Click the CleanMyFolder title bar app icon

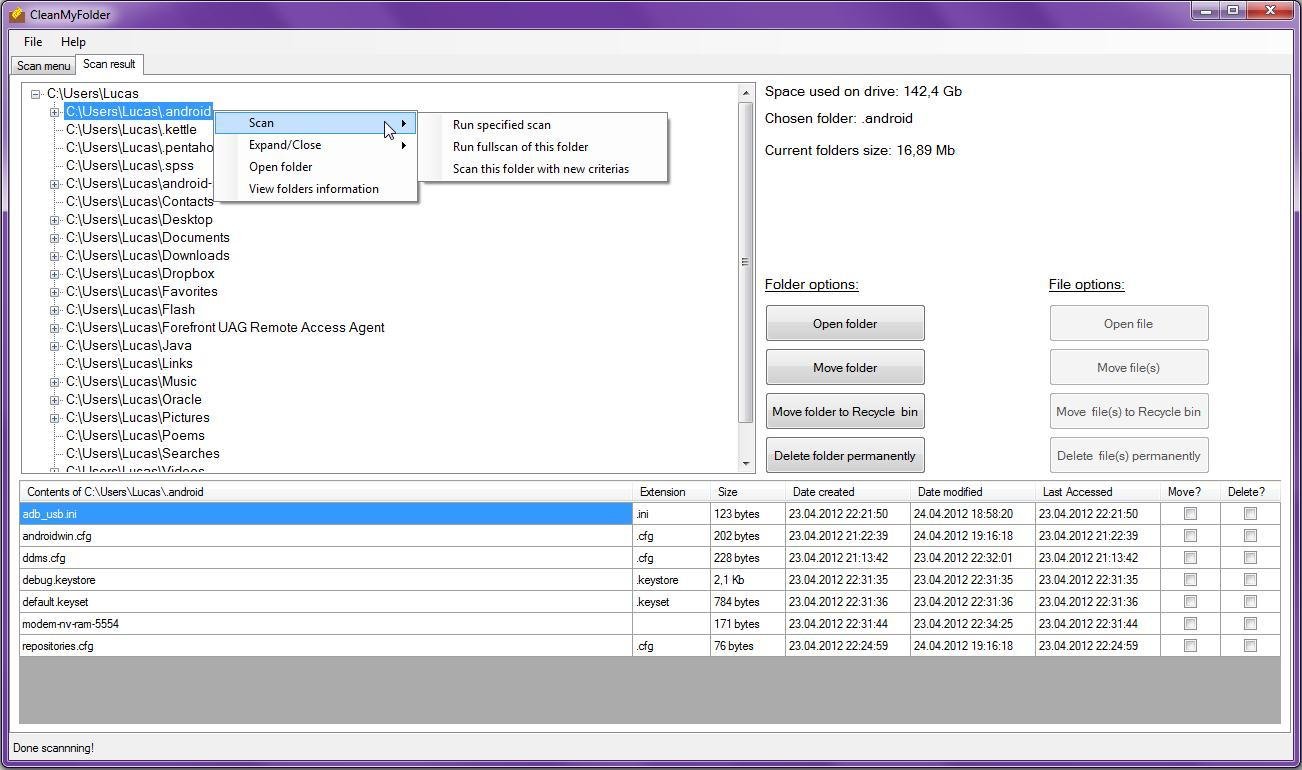[16, 14]
